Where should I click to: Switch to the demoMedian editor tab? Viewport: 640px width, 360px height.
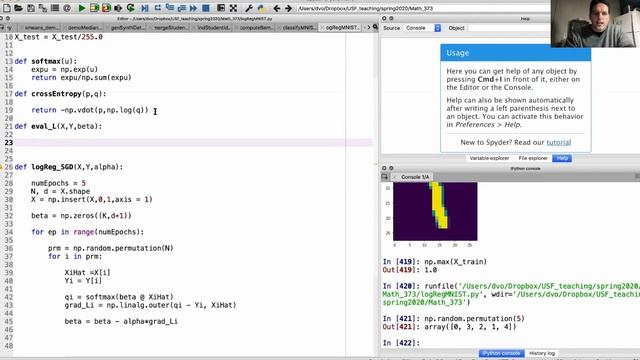point(83,28)
